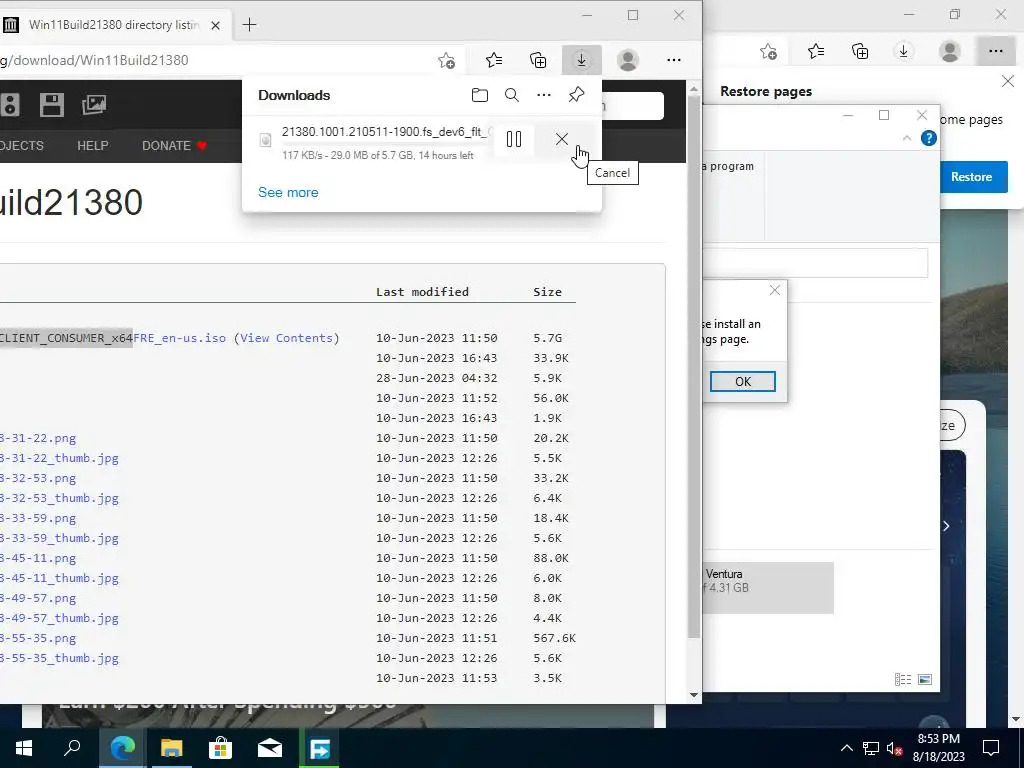Pin the Downloads panel
Image resolution: width=1024 pixels, height=768 pixels.
(576, 95)
